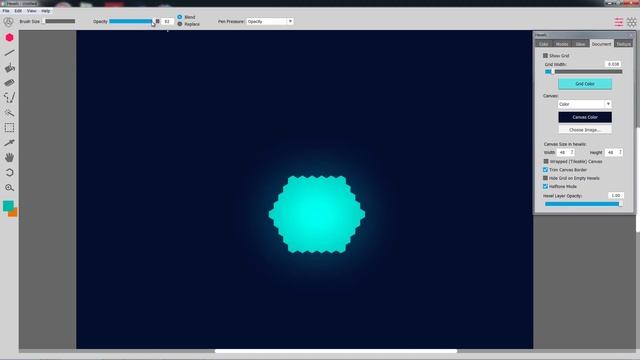Open the View menu
The image size is (640, 360).
(31, 11)
